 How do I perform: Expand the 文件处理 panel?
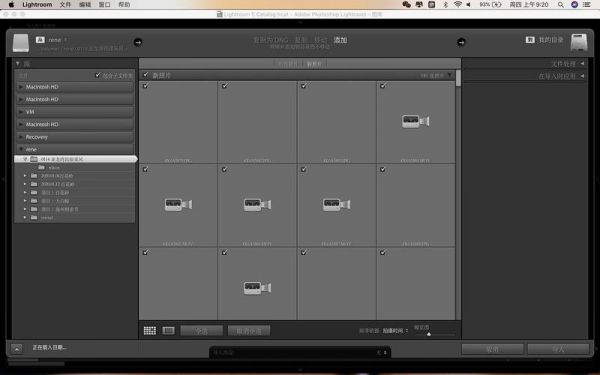click(582, 64)
